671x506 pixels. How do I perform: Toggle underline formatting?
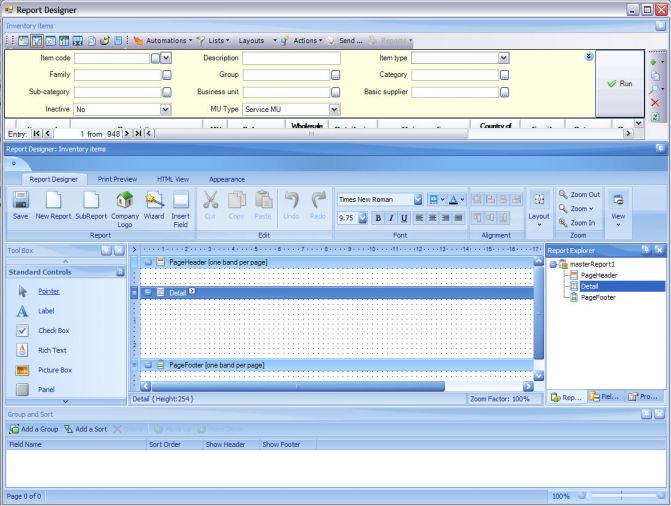pos(404,218)
